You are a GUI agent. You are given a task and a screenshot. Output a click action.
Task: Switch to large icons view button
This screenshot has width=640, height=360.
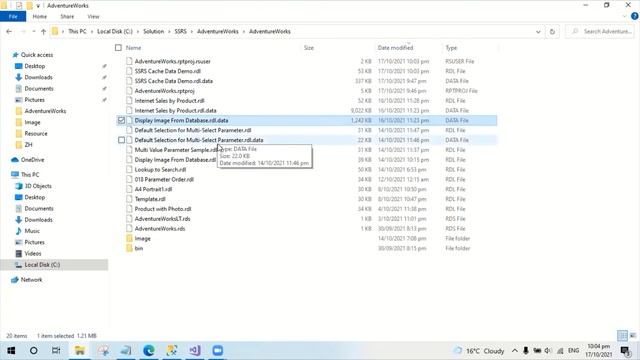(x=633, y=336)
